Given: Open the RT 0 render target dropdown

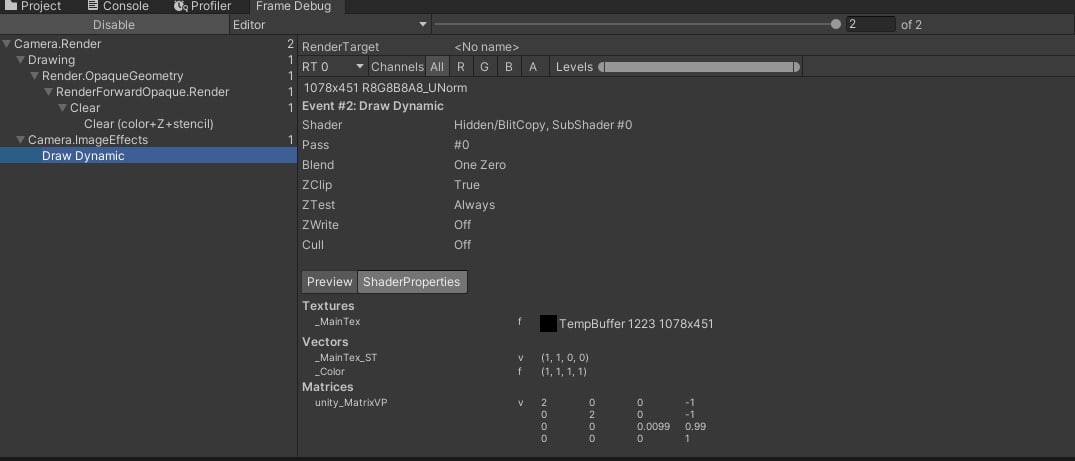Looking at the screenshot, I should coord(333,67).
